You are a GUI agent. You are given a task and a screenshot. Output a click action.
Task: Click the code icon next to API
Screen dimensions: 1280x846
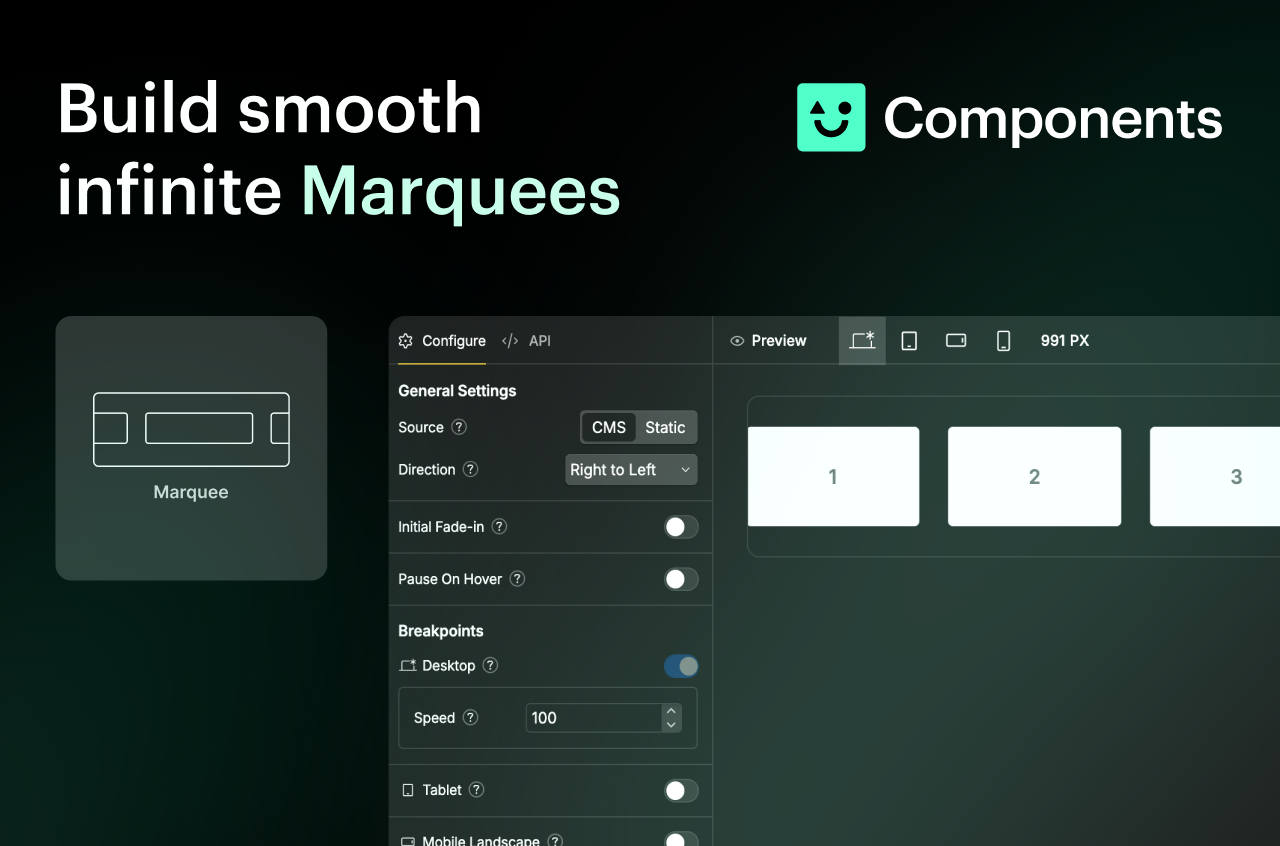[x=510, y=340]
